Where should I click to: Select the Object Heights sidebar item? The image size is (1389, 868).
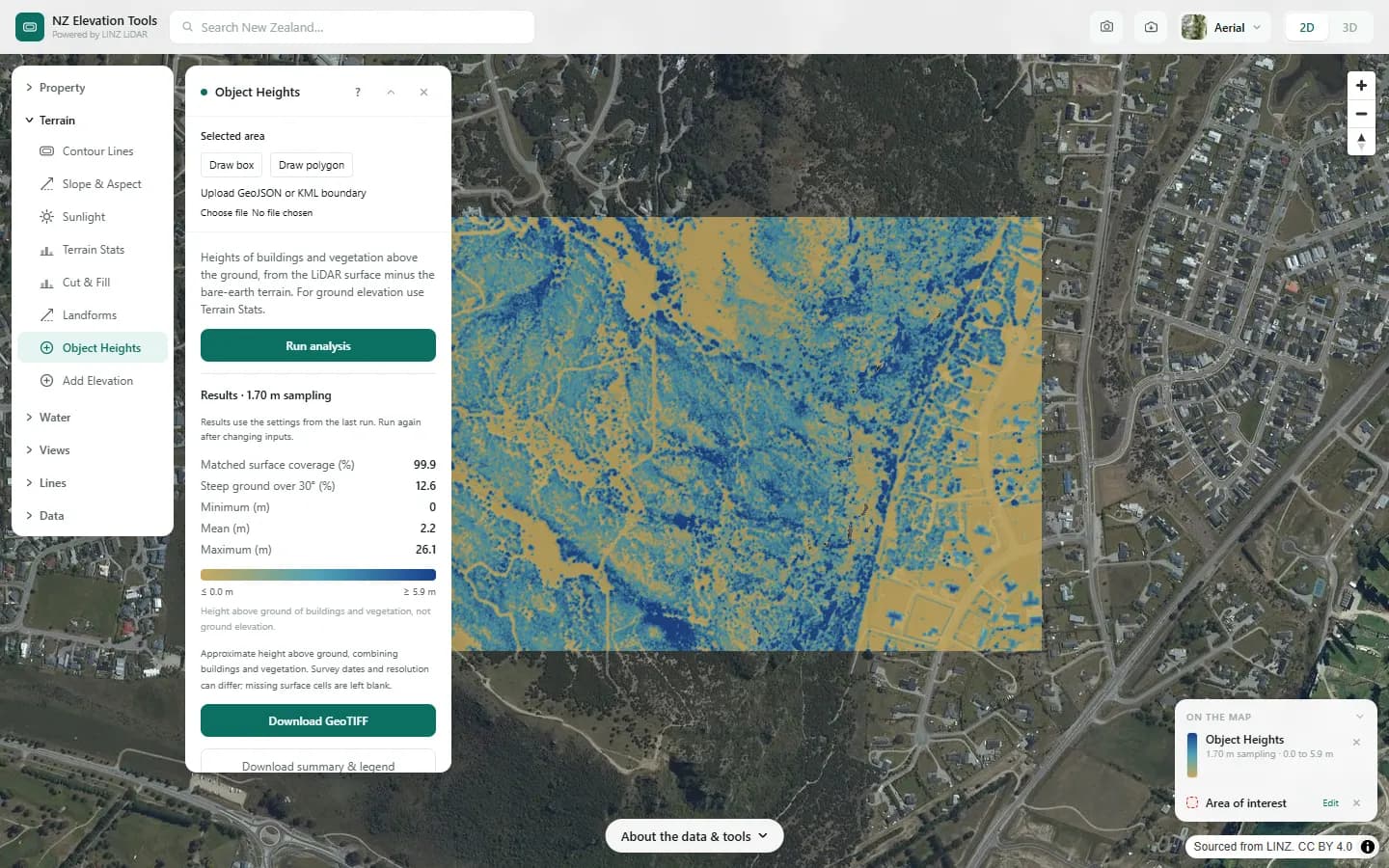(x=93, y=348)
